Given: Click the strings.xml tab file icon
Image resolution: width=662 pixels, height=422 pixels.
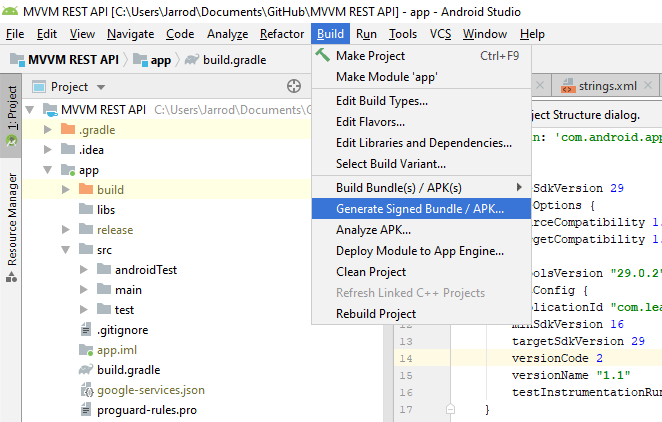Looking at the screenshot, I should pyautogui.click(x=567, y=86).
